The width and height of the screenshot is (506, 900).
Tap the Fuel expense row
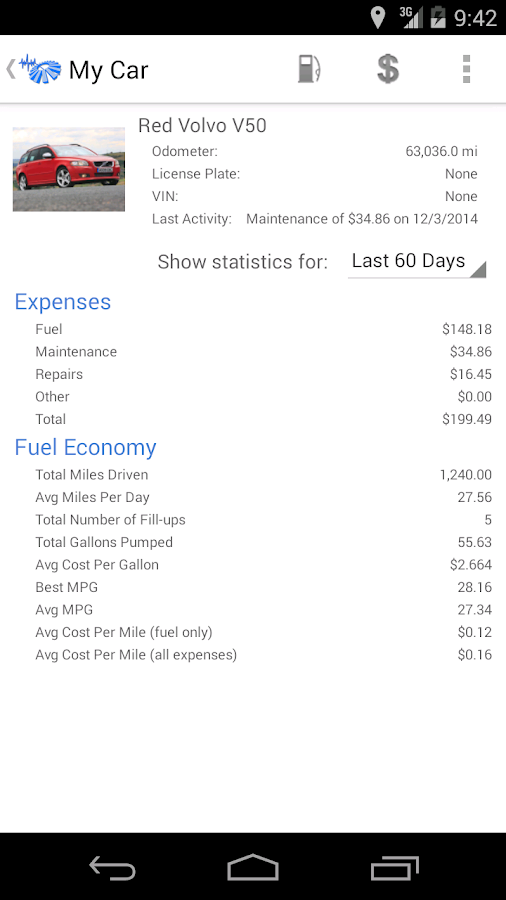coord(263,329)
